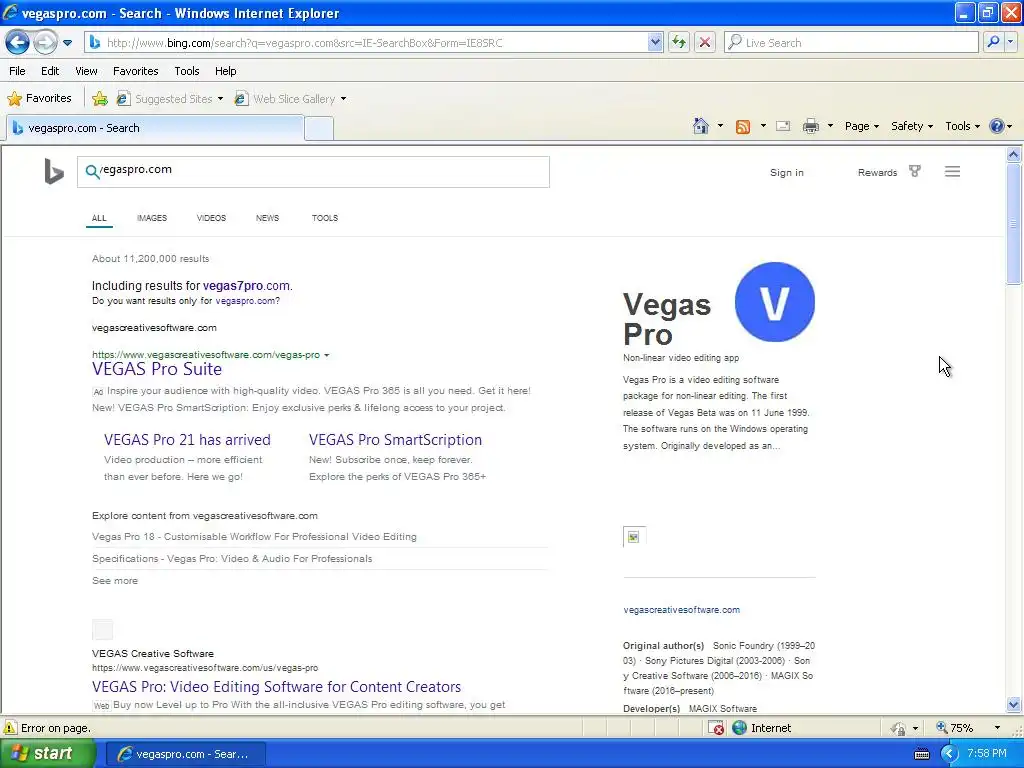Open the File menu

pyautogui.click(x=18, y=71)
